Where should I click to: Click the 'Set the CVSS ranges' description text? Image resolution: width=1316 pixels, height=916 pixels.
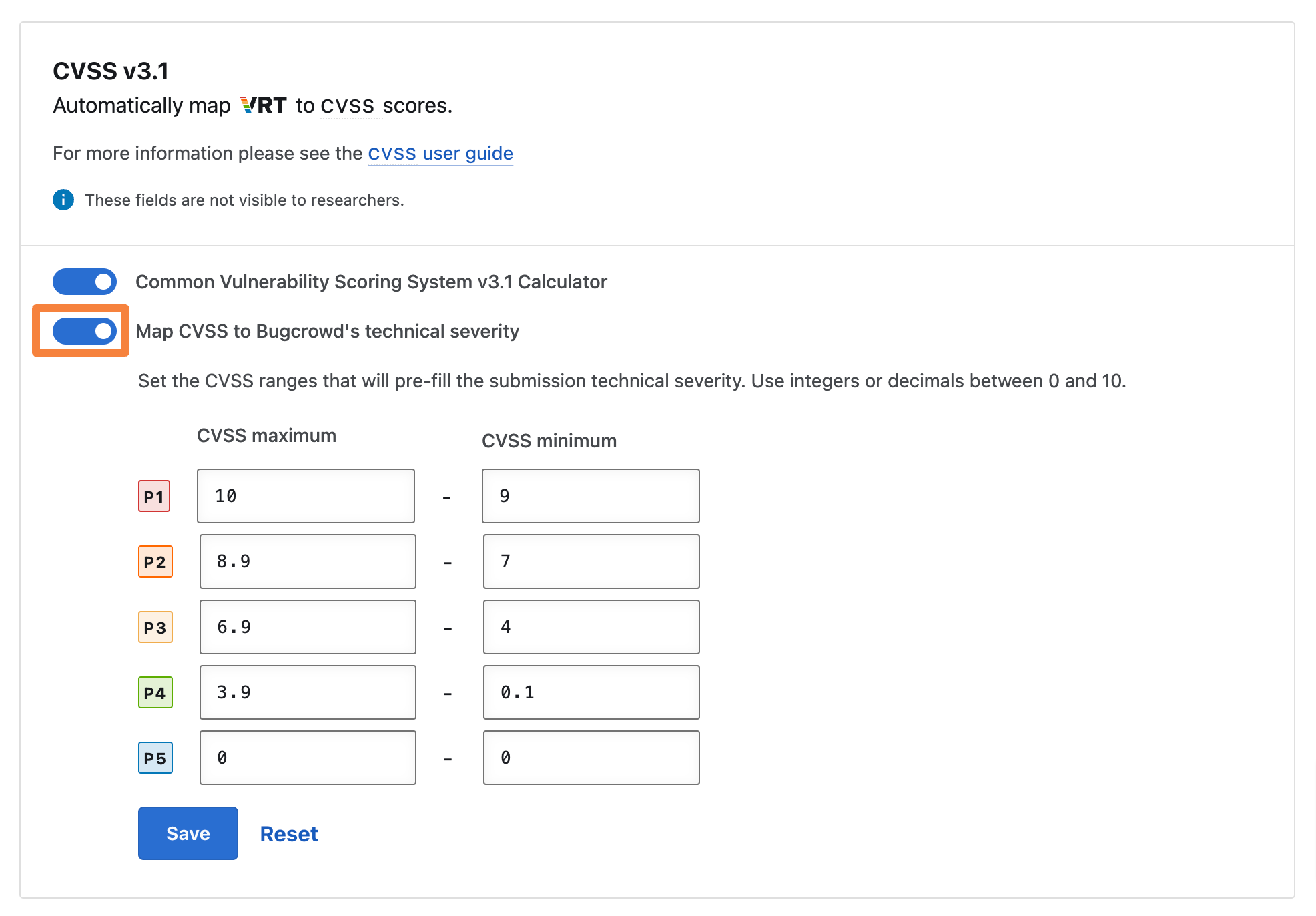pyautogui.click(x=632, y=381)
